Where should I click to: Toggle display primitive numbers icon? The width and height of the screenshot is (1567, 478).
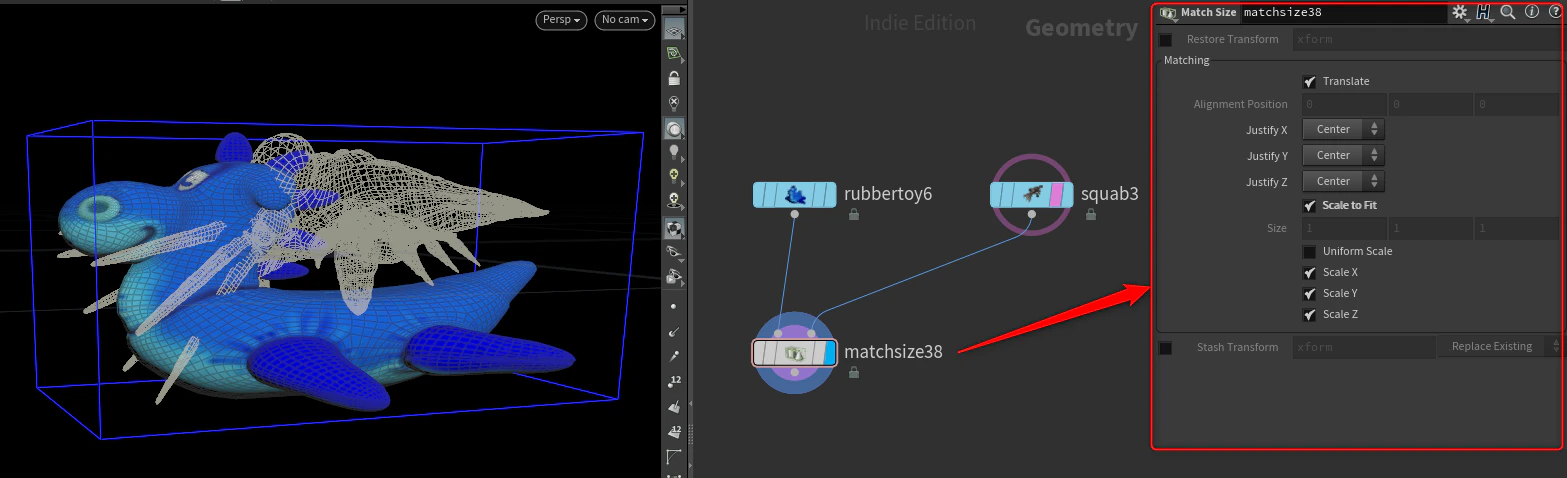pyautogui.click(x=673, y=432)
